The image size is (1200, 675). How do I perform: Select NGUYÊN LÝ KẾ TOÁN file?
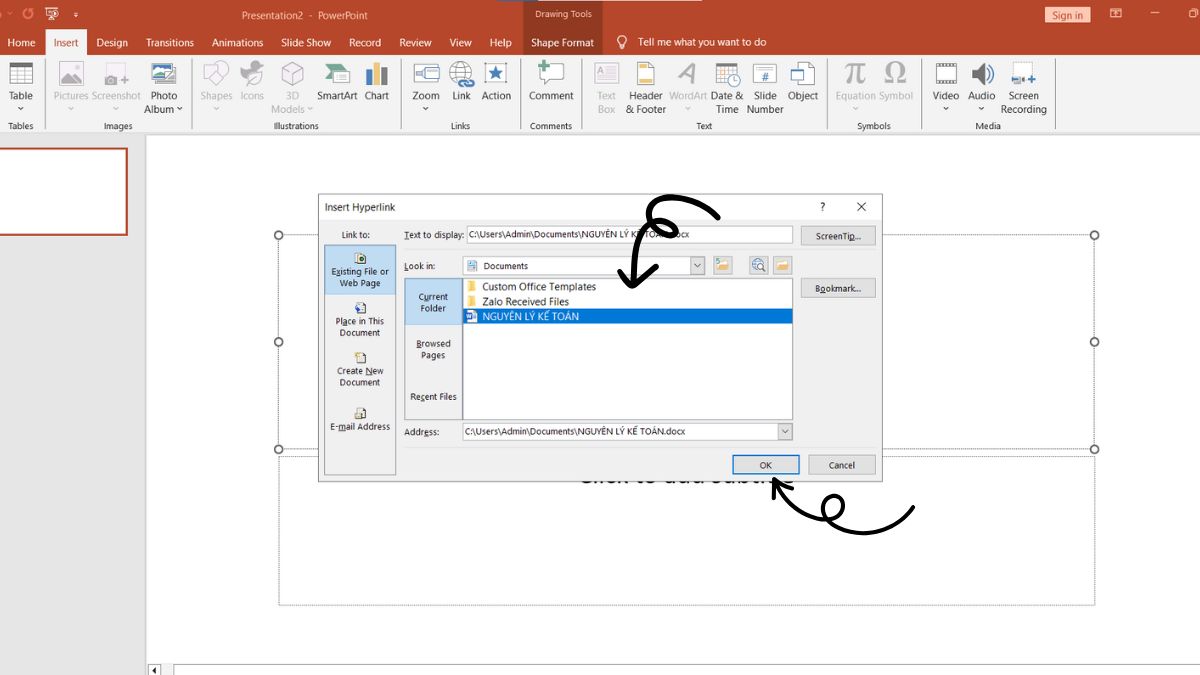tap(629, 316)
